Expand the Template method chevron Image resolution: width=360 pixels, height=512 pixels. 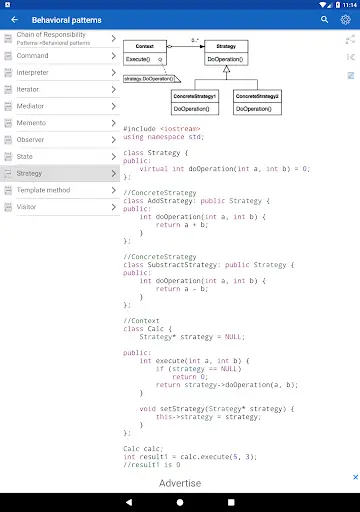tap(114, 190)
